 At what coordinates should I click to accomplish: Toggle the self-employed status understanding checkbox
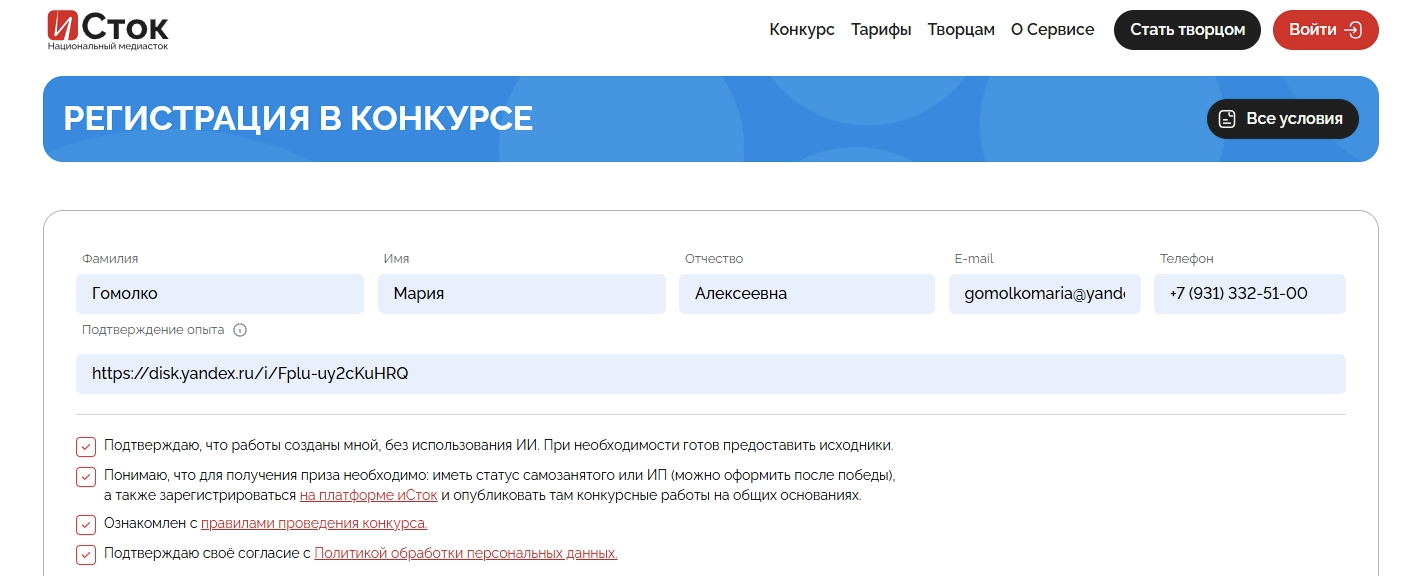click(x=86, y=476)
